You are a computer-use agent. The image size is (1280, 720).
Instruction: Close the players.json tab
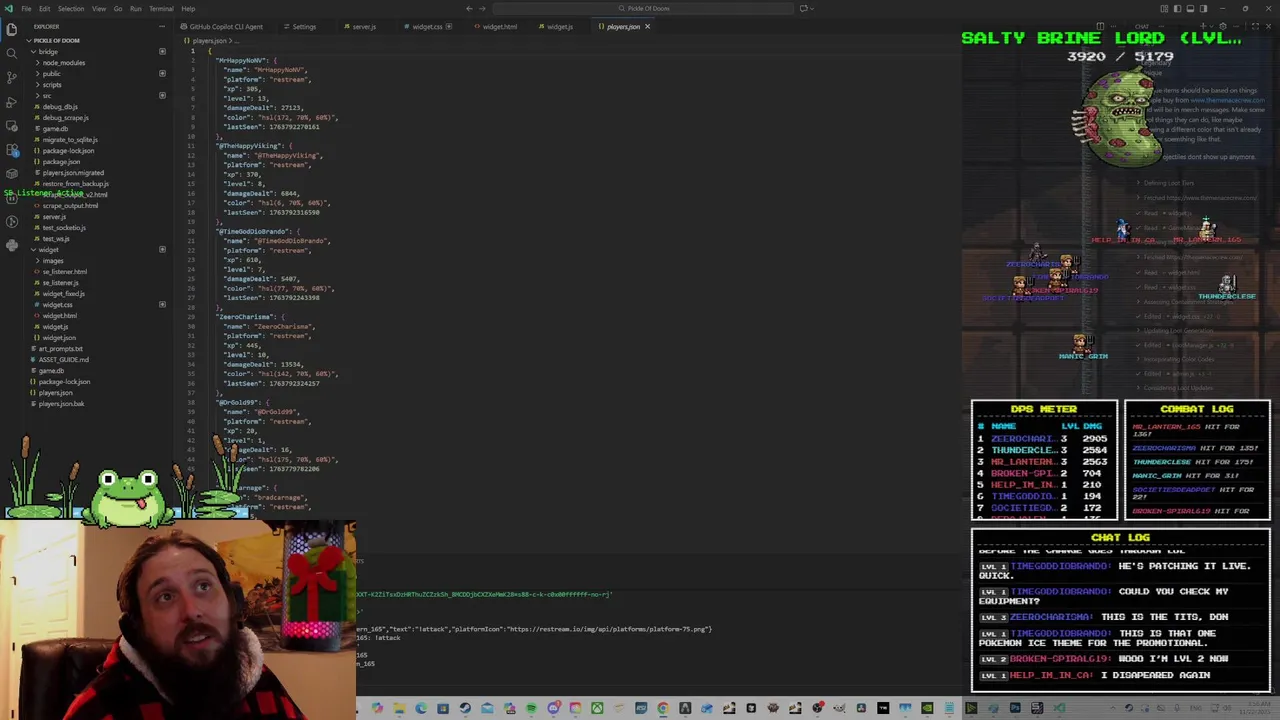point(647,27)
